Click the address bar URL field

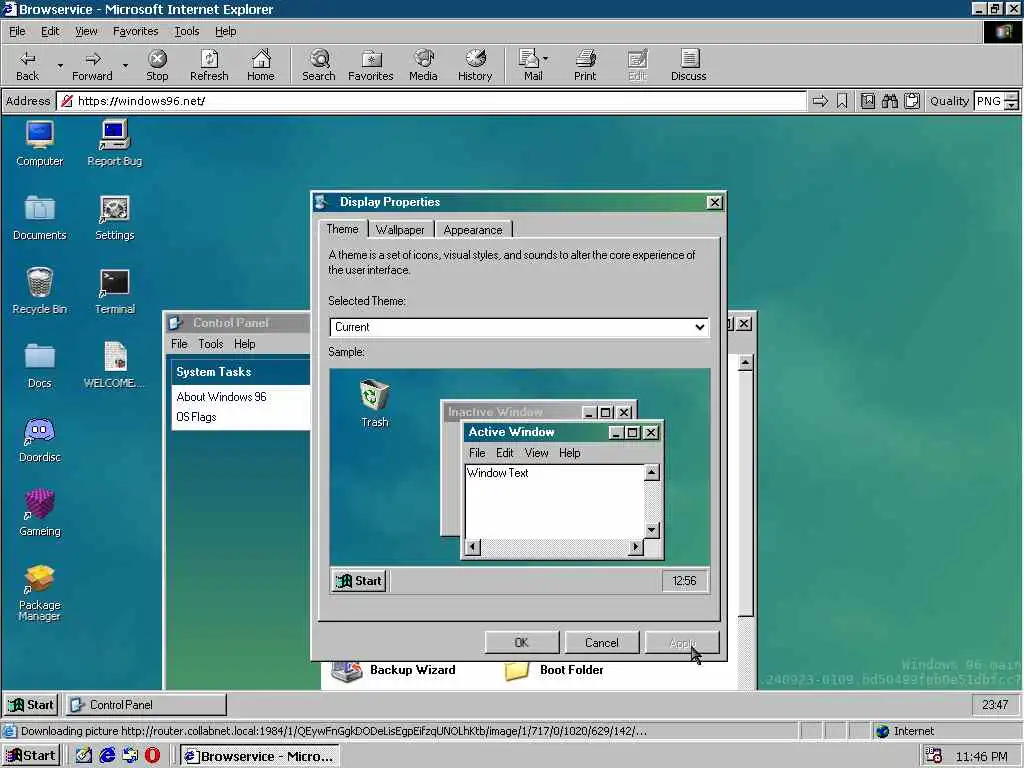click(x=432, y=101)
